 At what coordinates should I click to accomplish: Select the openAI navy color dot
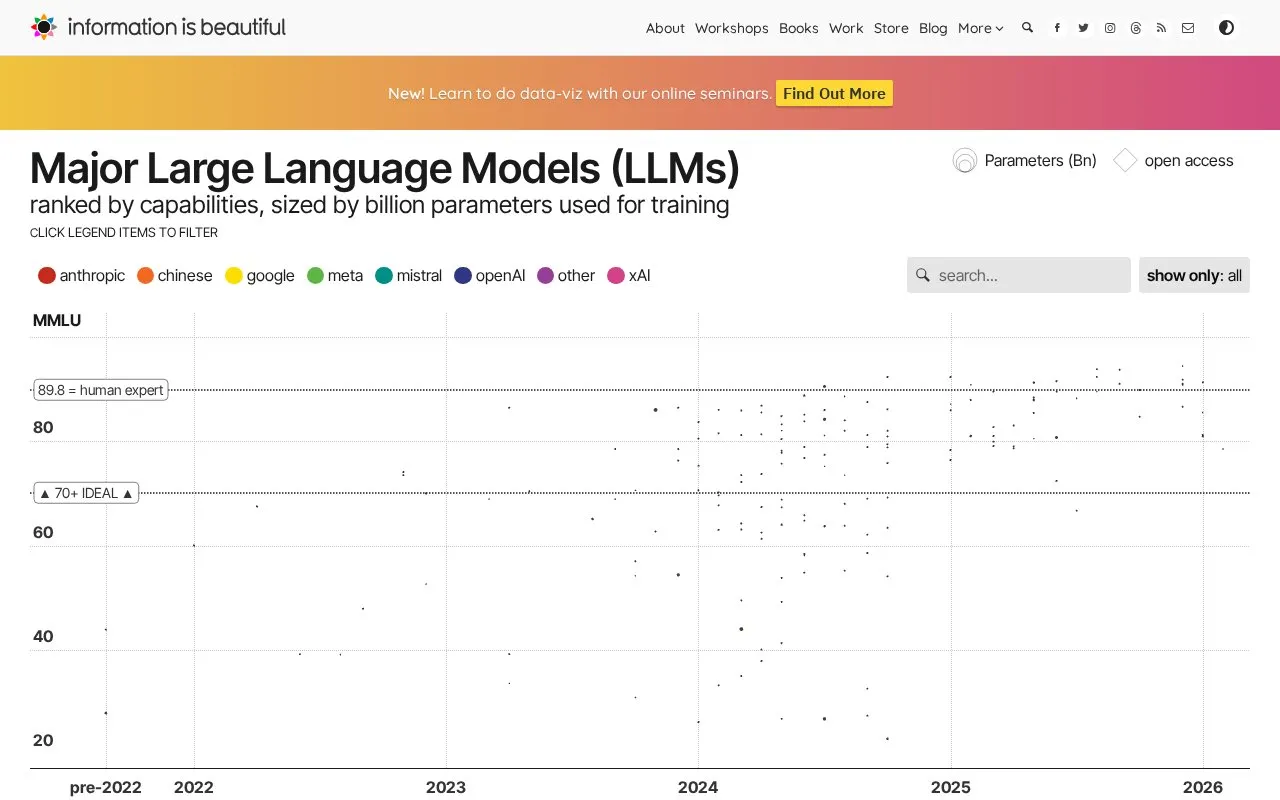point(463,275)
